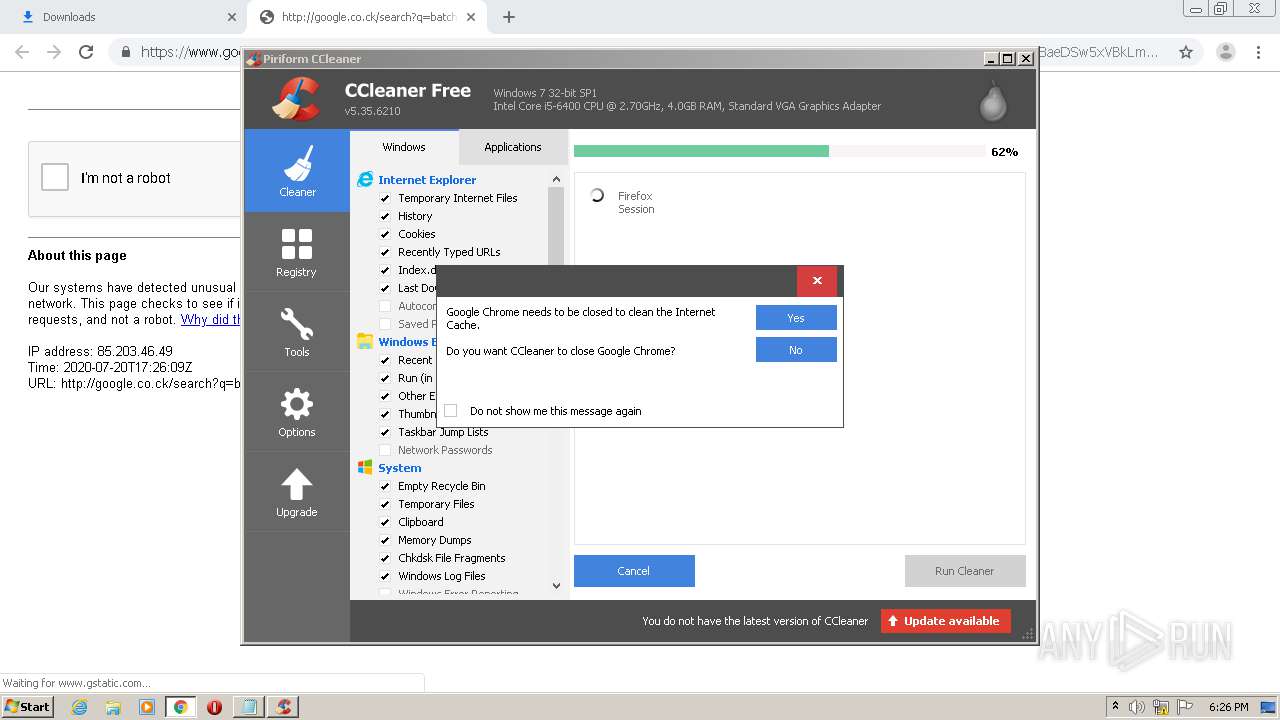
Task: Click the Run Cleaner button
Action: point(965,571)
